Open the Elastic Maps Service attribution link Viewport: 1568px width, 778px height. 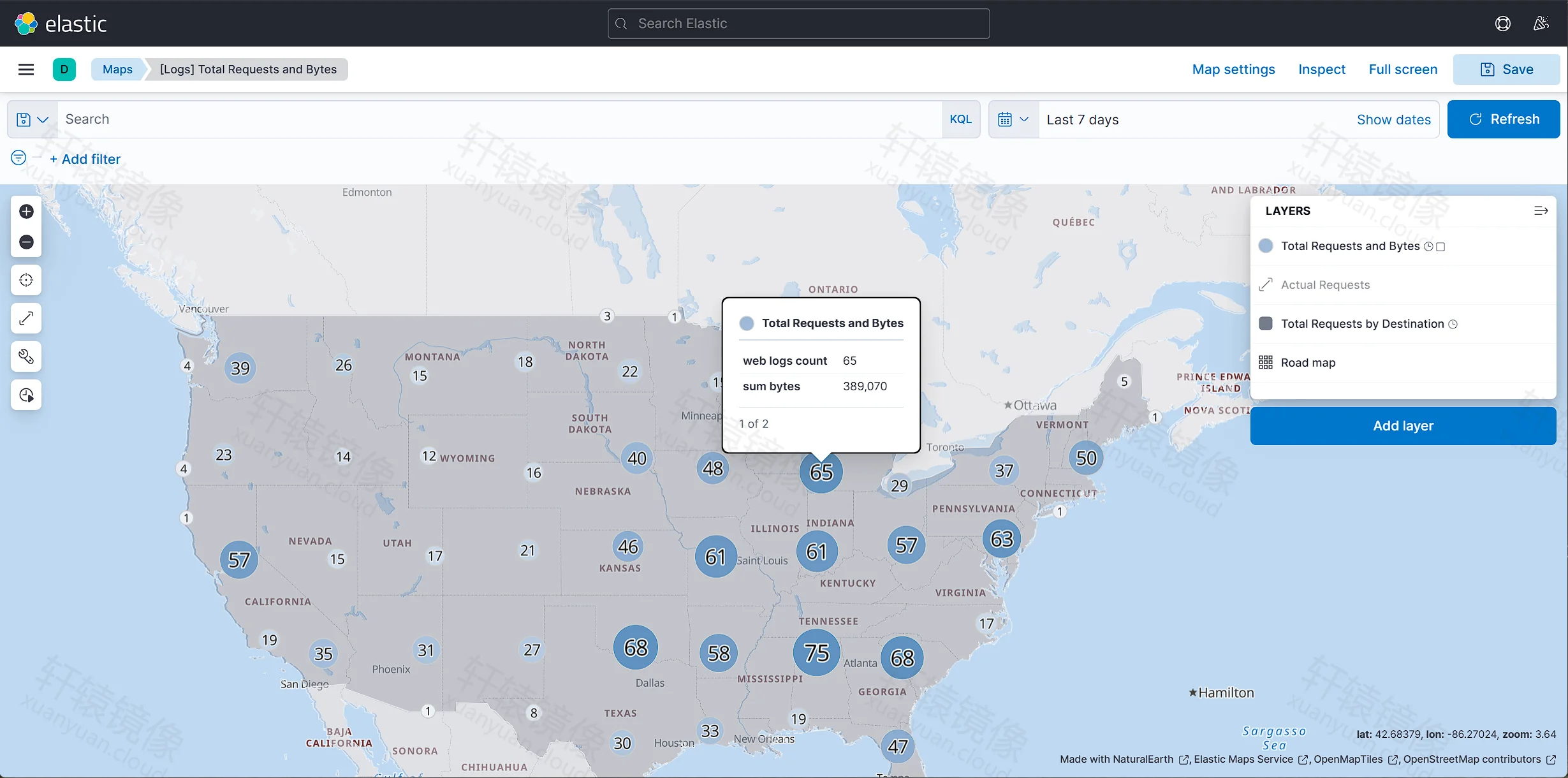tap(1250, 760)
